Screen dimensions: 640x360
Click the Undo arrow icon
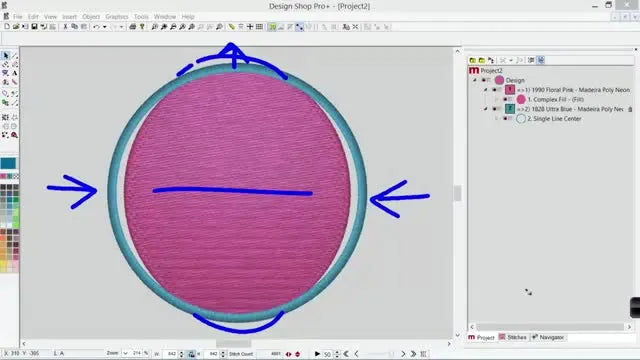pyautogui.click(x=96, y=27)
